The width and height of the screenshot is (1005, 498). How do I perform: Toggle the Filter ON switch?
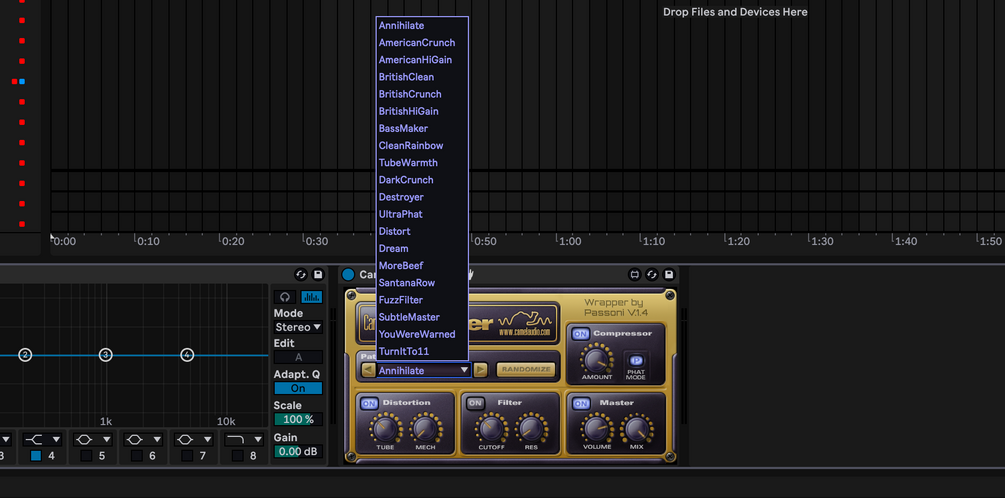tap(475, 403)
